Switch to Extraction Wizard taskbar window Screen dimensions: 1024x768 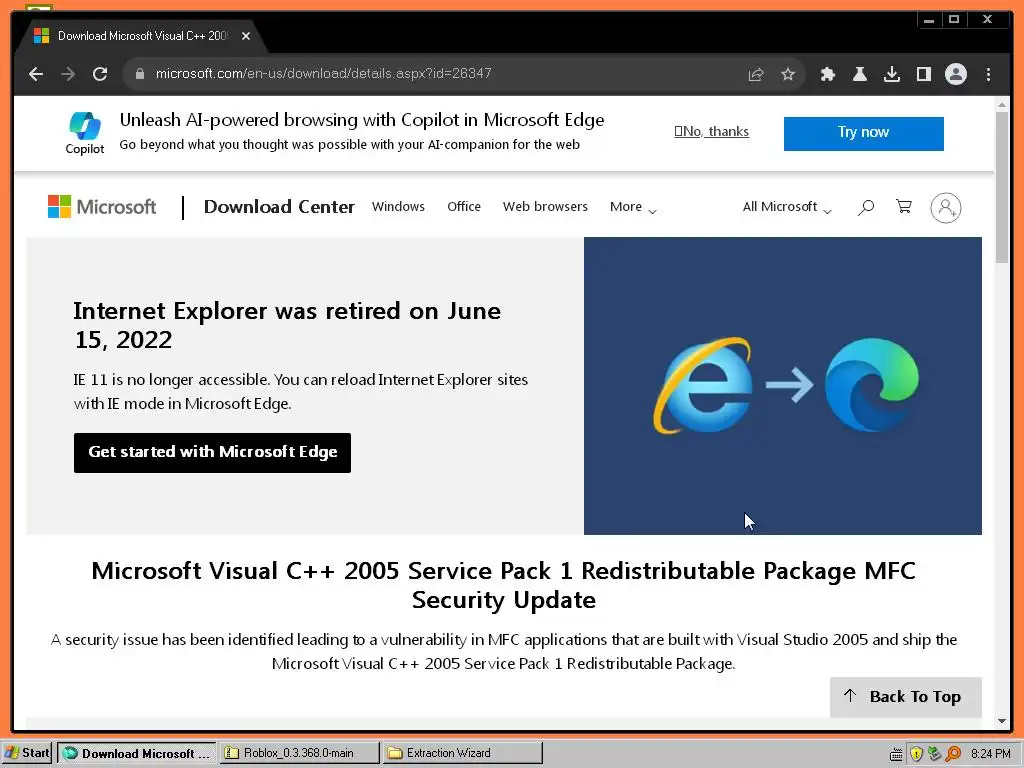462,753
